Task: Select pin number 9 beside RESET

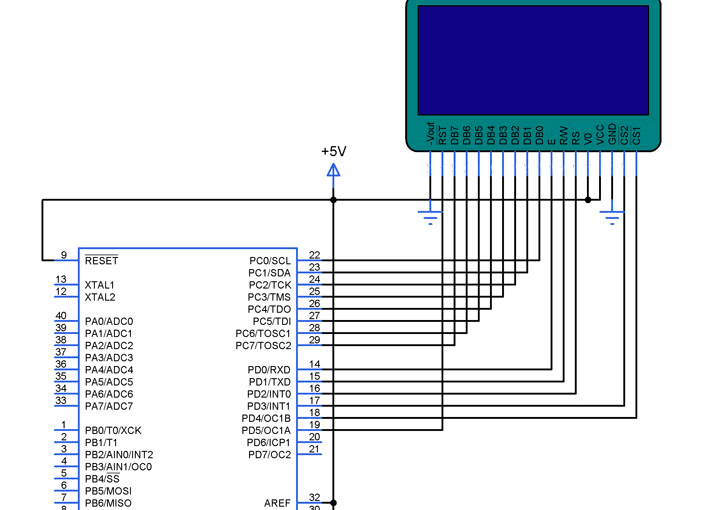Action: pos(64,255)
